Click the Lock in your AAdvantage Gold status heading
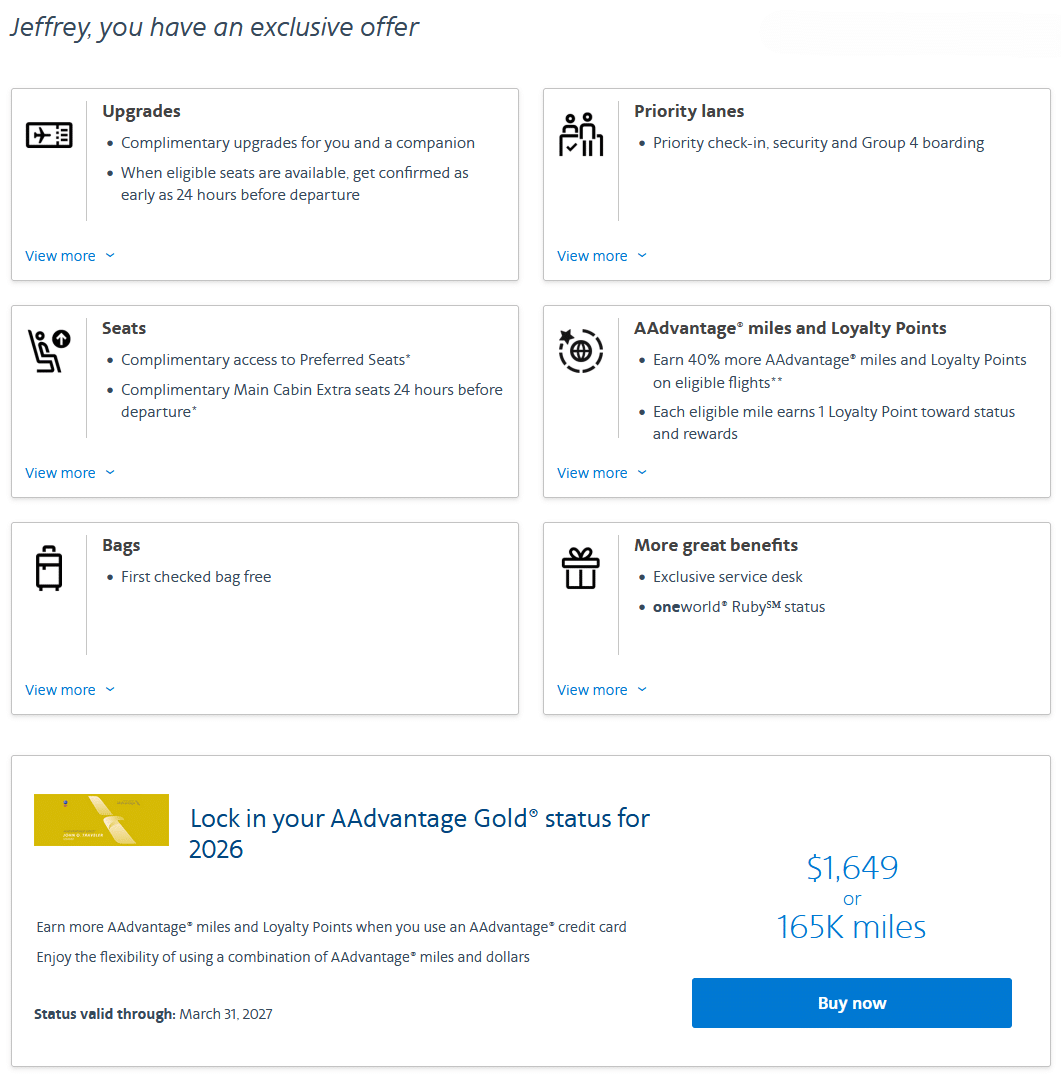This screenshot has width=1061, height=1074. click(x=418, y=831)
